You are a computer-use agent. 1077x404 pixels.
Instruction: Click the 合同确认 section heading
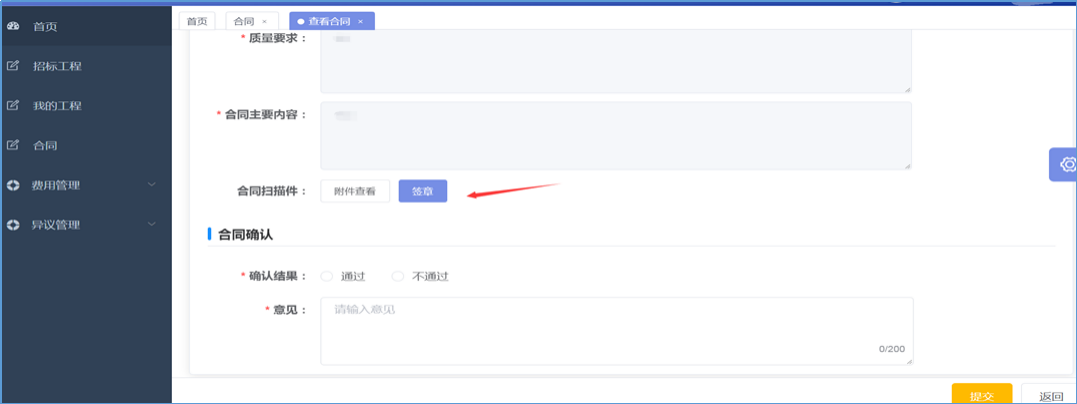coord(245,234)
